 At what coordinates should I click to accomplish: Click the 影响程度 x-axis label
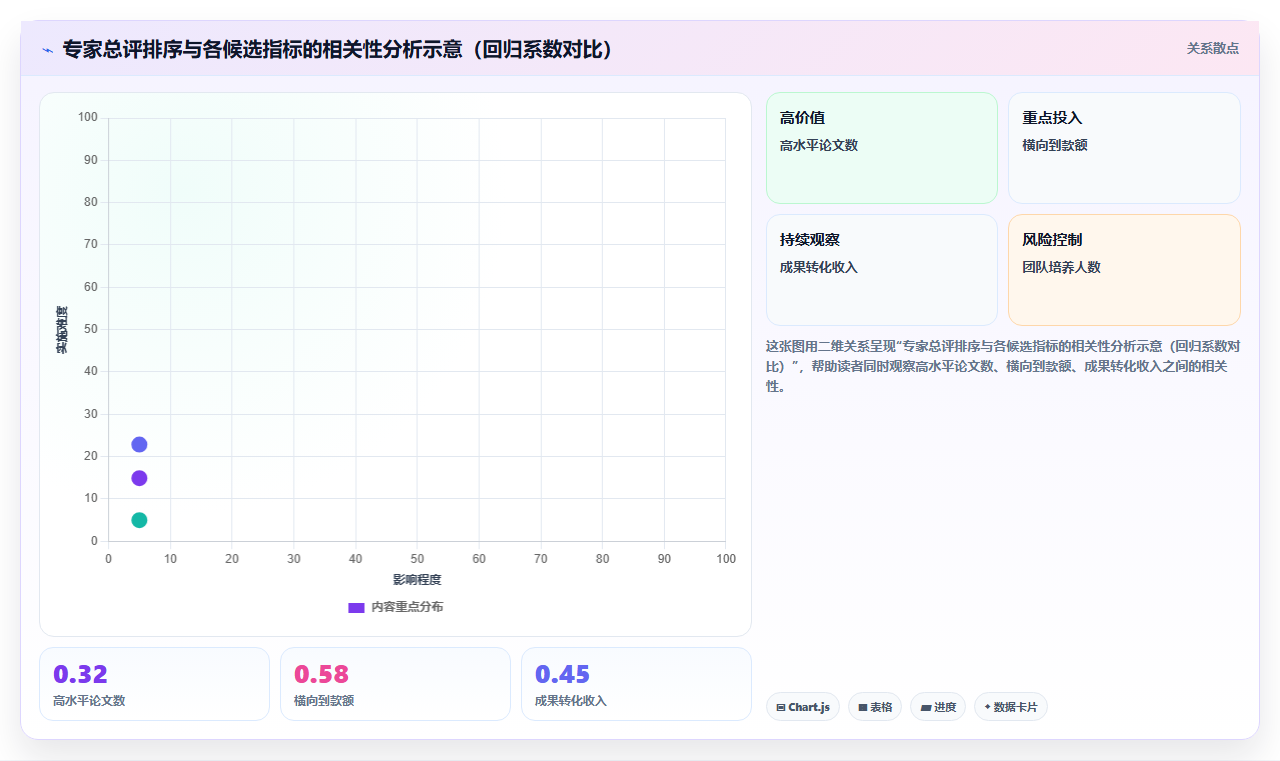[417, 580]
